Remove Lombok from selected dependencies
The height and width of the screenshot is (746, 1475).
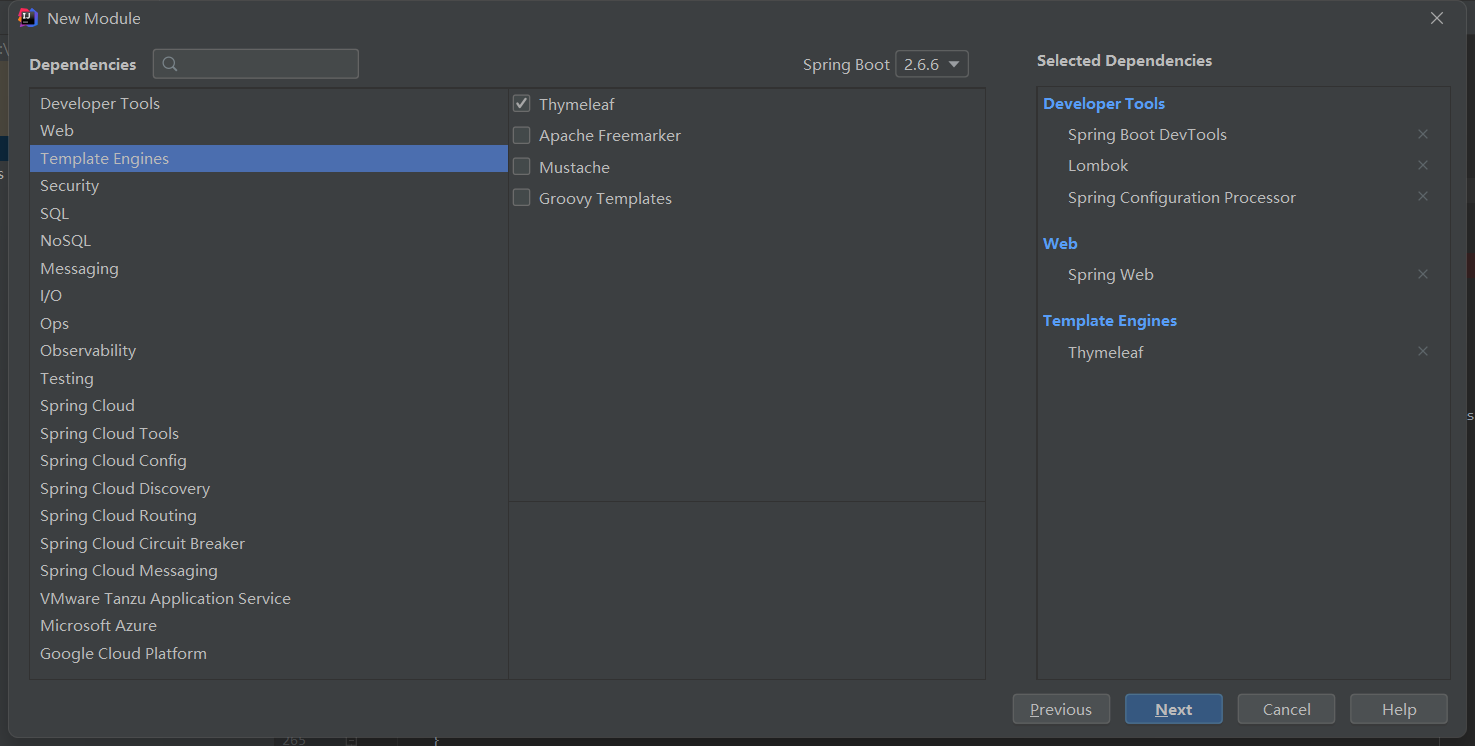1423,165
